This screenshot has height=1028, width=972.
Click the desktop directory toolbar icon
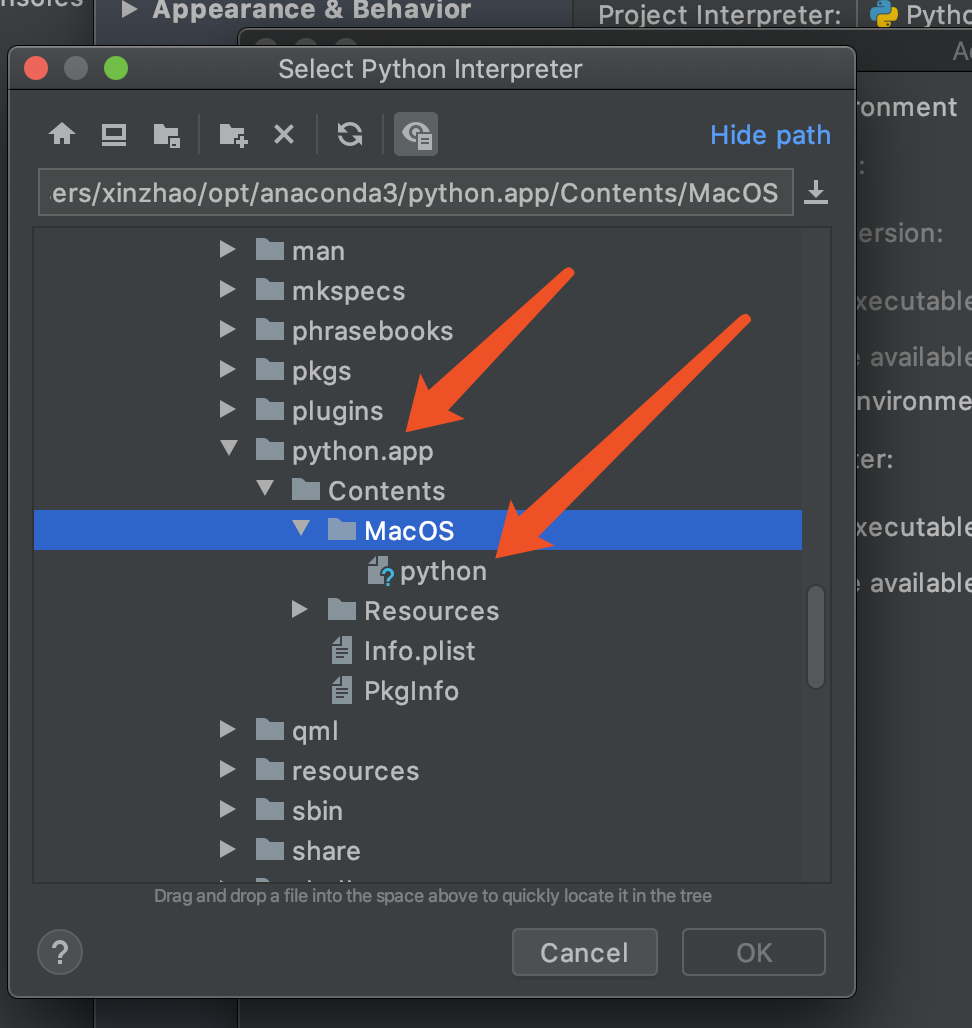point(114,134)
